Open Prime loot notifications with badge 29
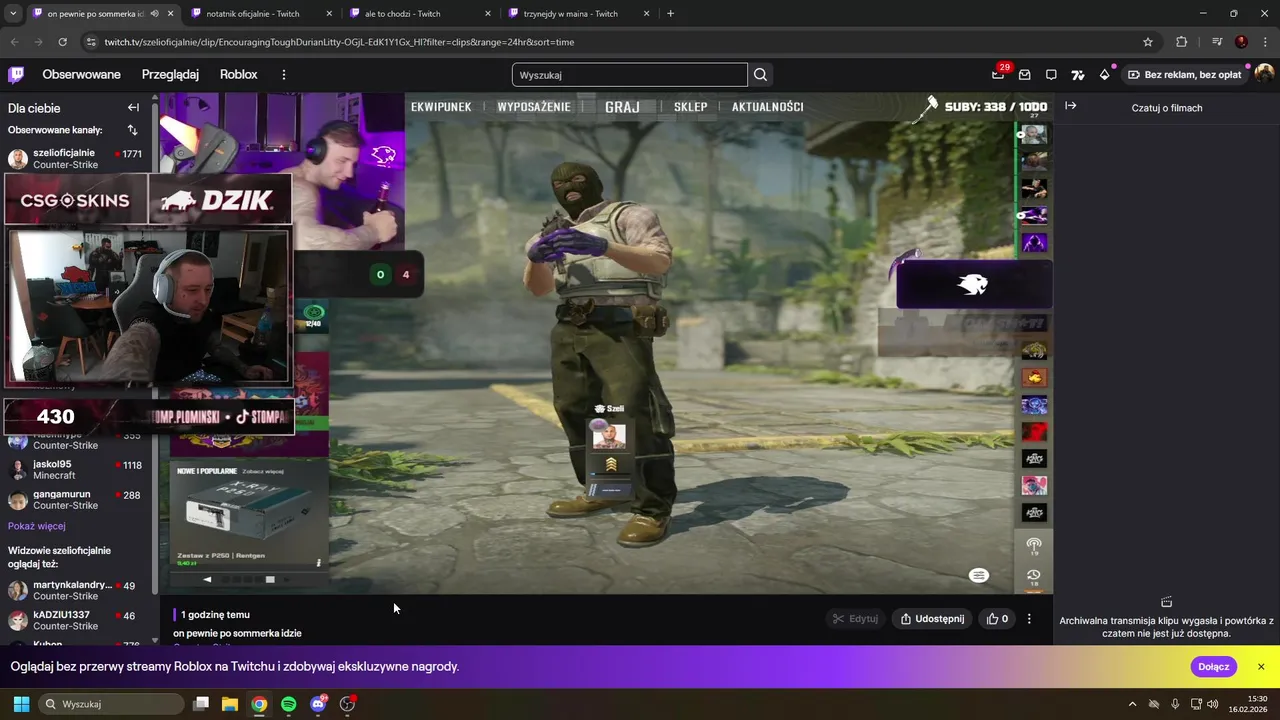1280x720 pixels. point(998,74)
